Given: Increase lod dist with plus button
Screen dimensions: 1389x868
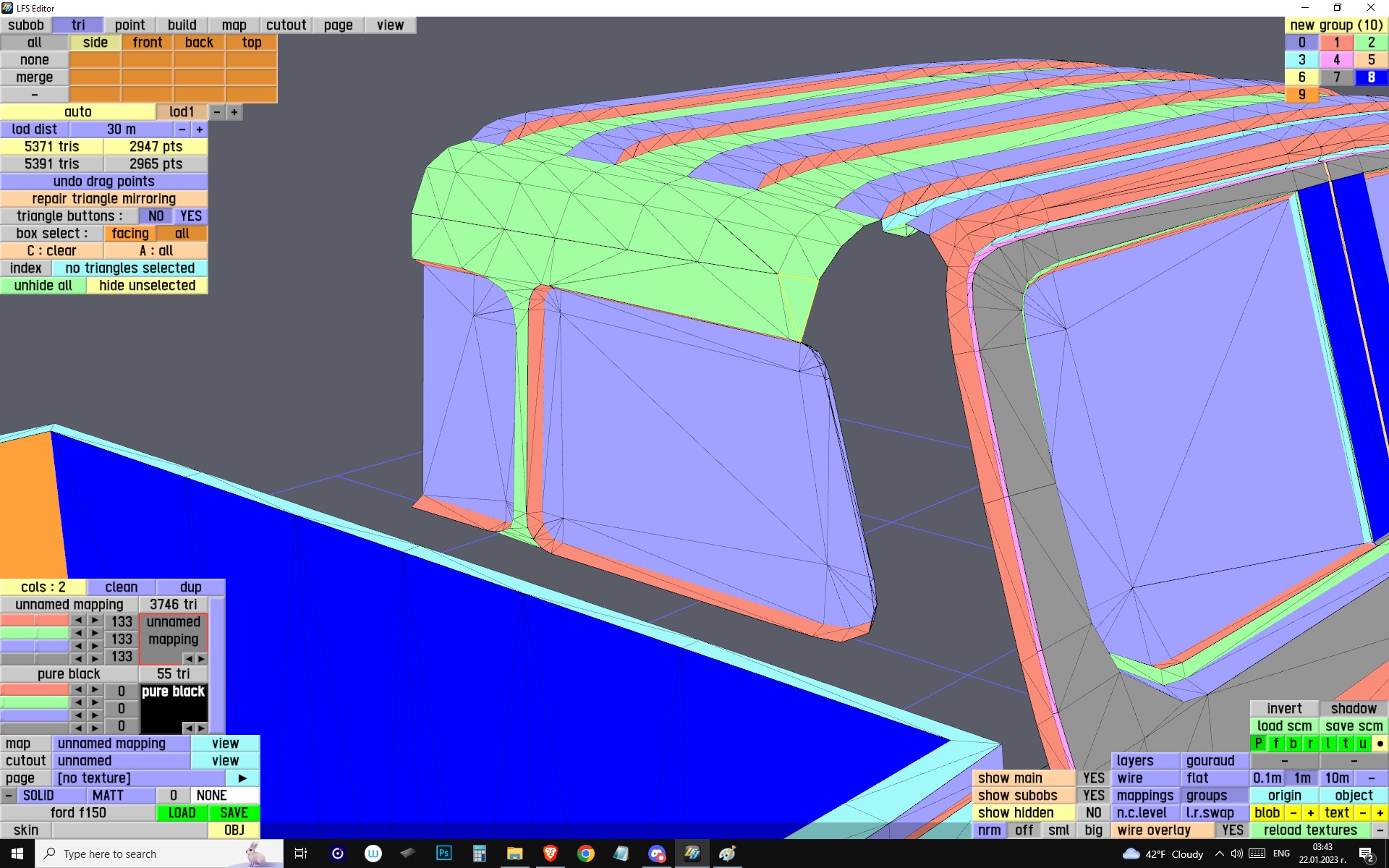Looking at the screenshot, I should 200,129.
